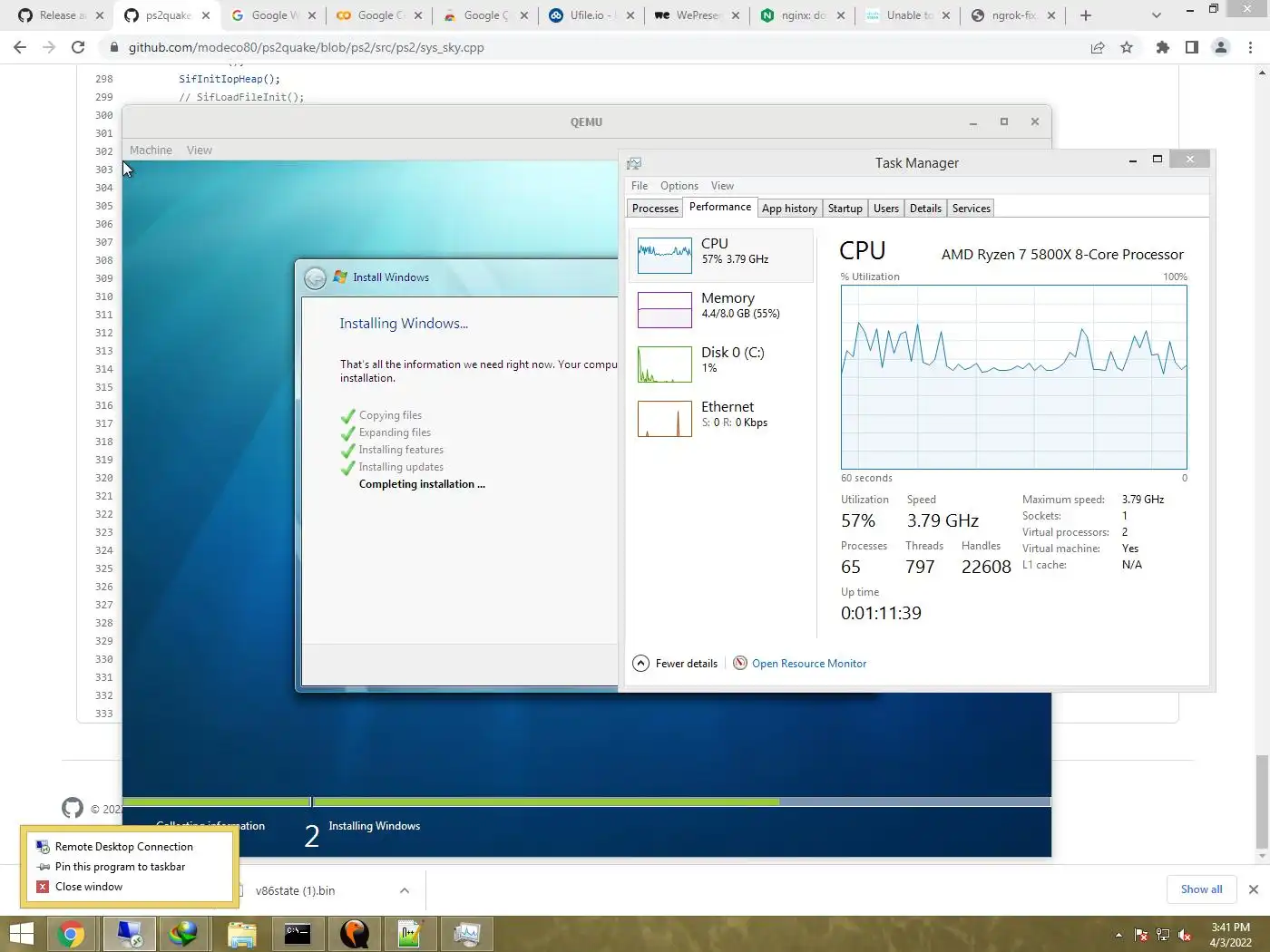Open the Chrome side panel icon
The height and width of the screenshot is (952, 1270).
pyautogui.click(x=1192, y=47)
